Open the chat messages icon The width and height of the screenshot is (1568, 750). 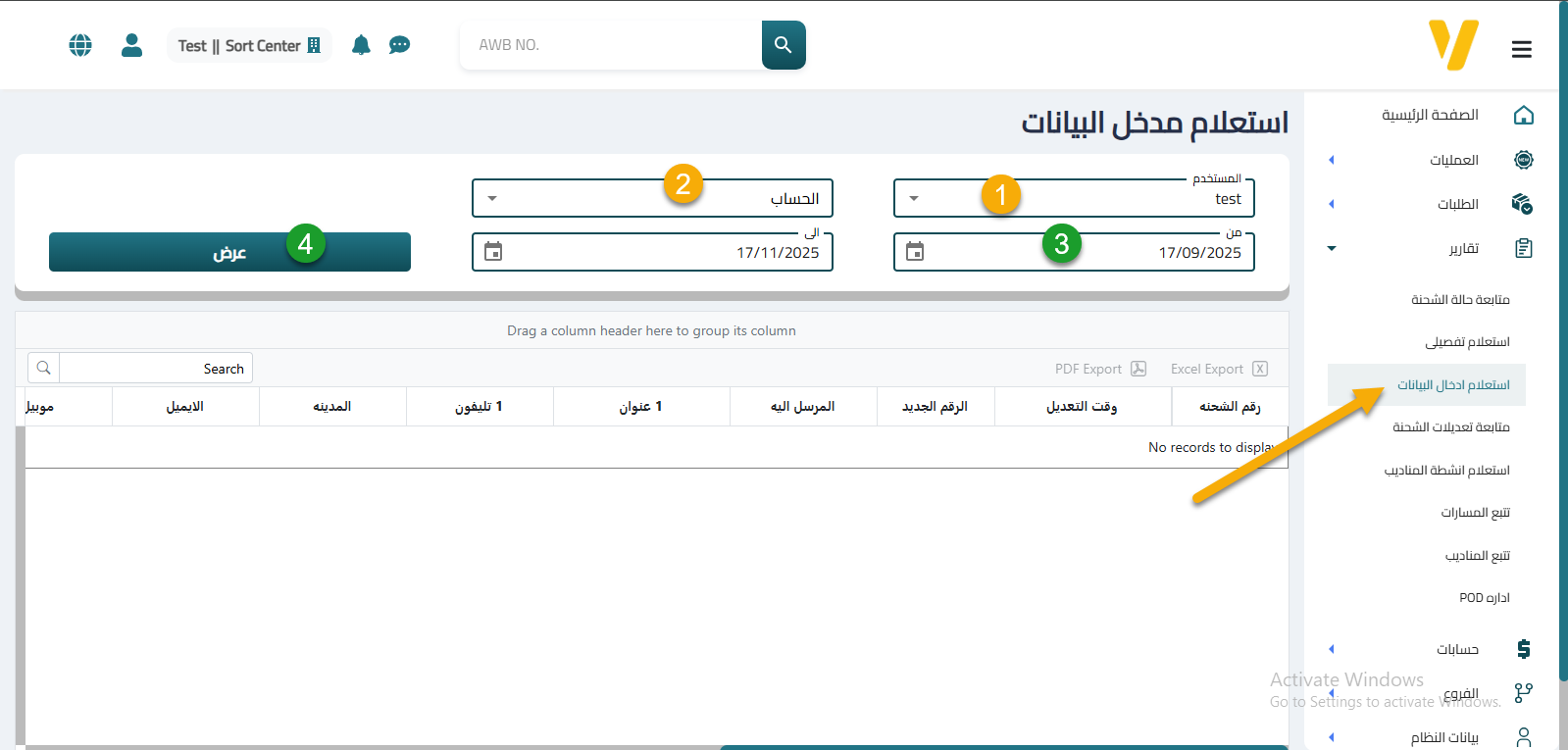click(399, 45)
